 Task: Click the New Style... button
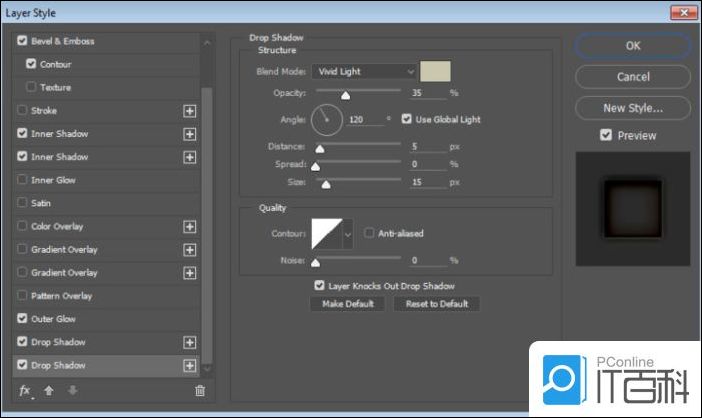pyautogui.click(x=633, y=108)
